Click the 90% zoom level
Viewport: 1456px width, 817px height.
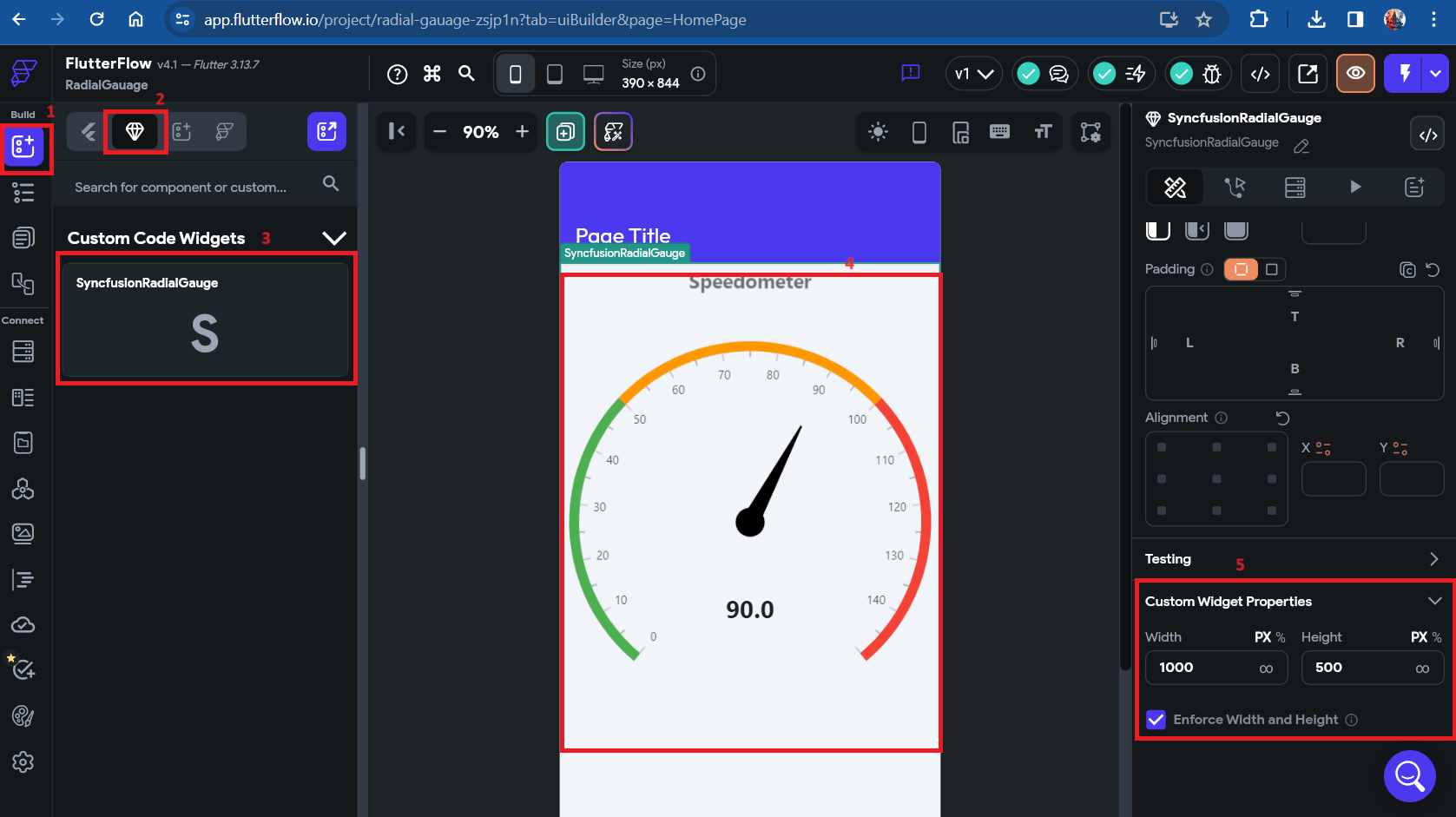(480, 132)
